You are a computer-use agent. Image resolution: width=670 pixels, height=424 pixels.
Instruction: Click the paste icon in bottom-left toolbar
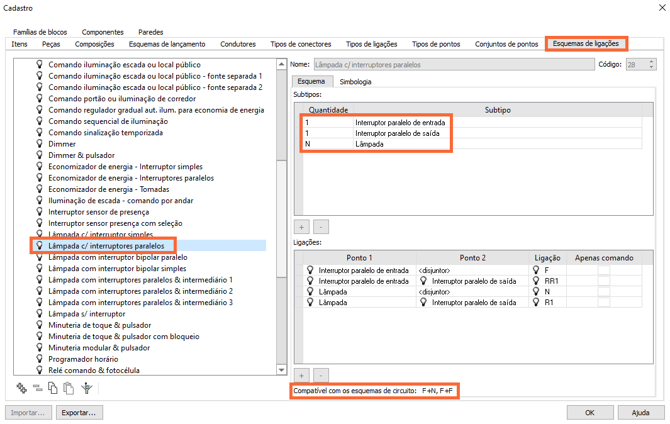[x=69, y=388]
